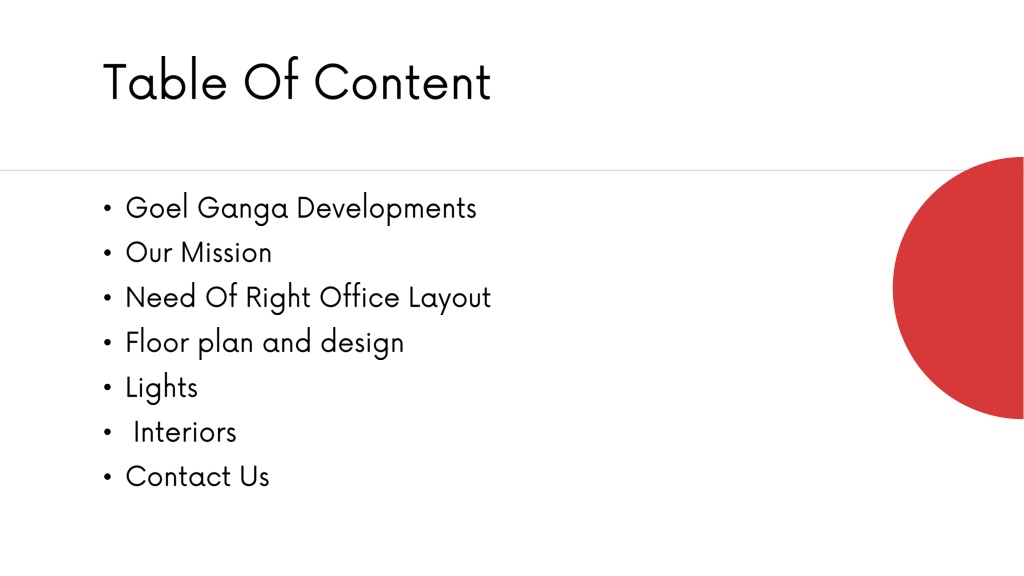Click the word "Mission" in second bullet
This screenshot has height=576, width=1024.
226,253
